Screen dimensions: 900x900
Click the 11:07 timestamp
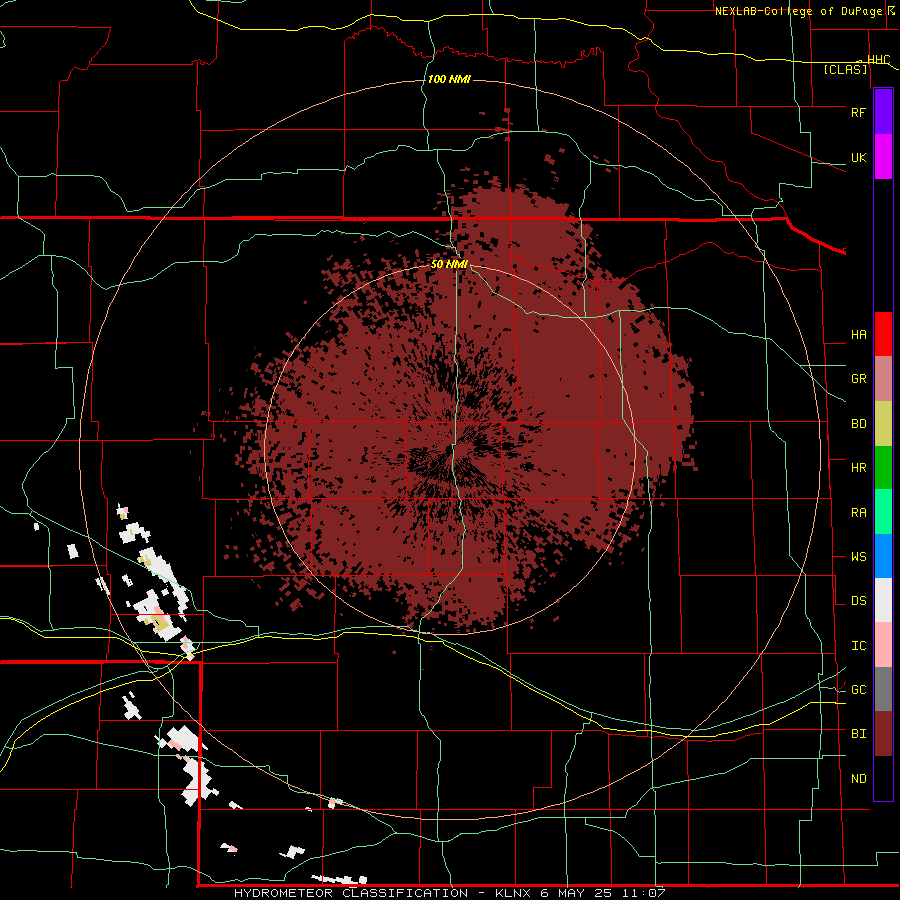point(645,893)
